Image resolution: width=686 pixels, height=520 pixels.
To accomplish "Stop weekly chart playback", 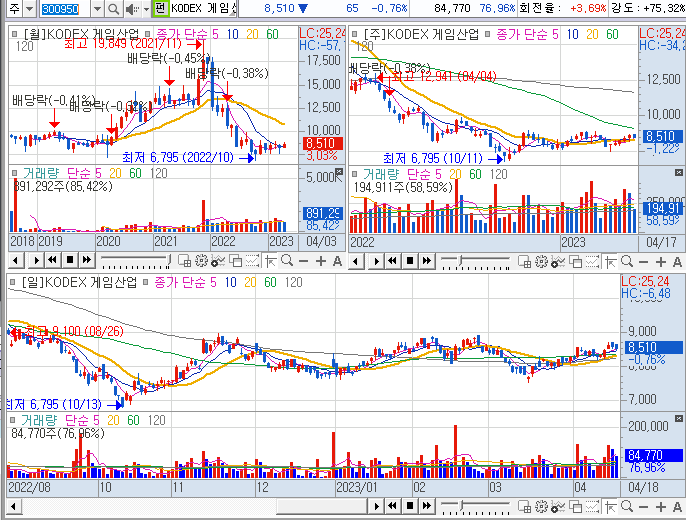I will click(410, 261).
